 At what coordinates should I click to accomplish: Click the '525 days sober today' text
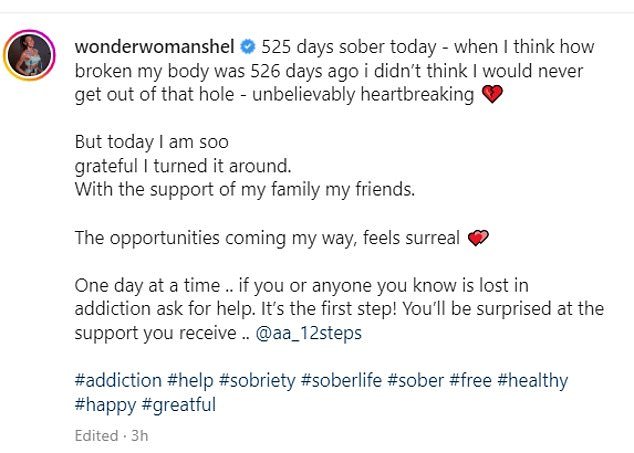349,47
